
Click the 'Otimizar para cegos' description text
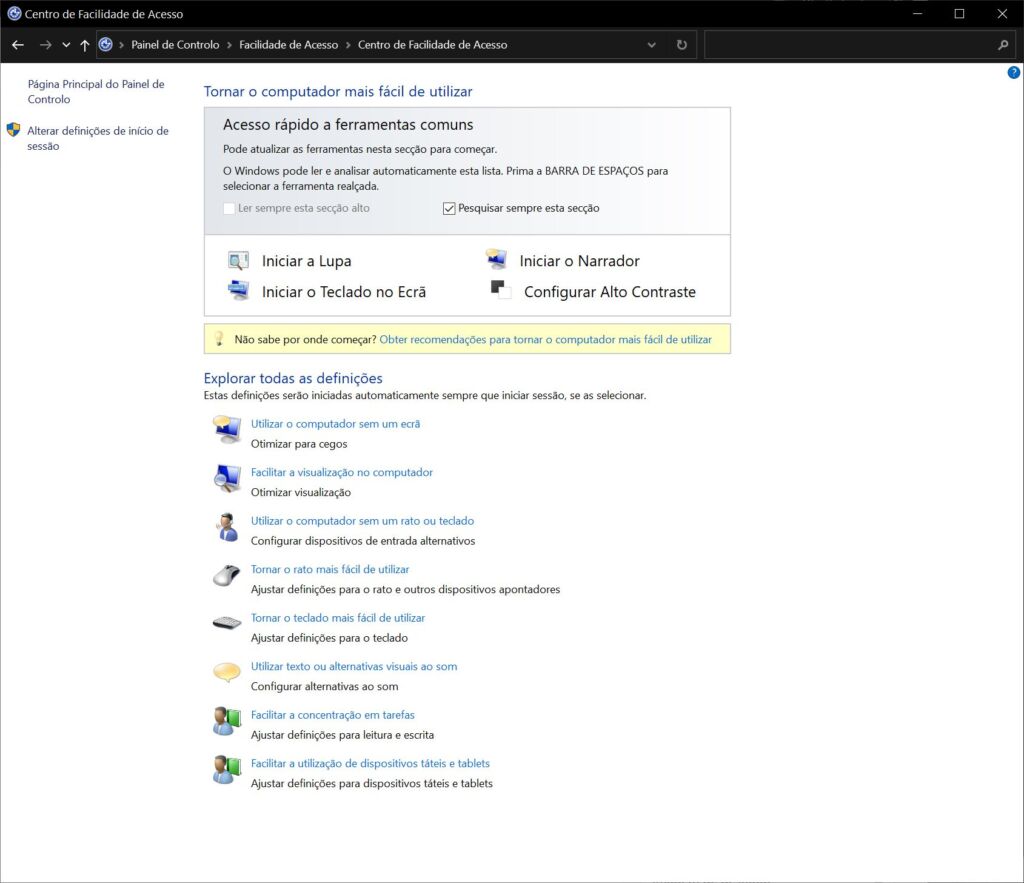tap(299, 443)
